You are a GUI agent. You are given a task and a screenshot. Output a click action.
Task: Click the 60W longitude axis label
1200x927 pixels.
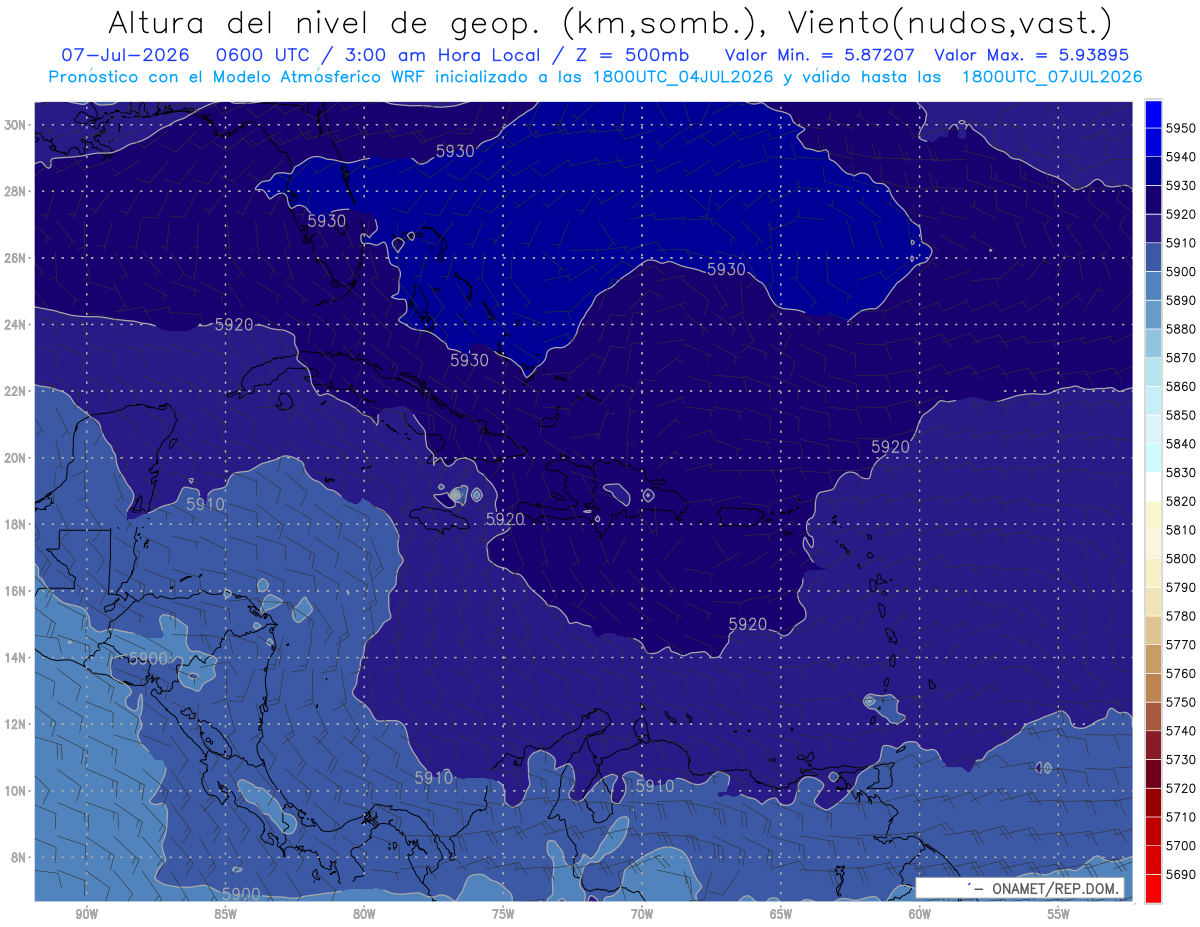(919, 913)
